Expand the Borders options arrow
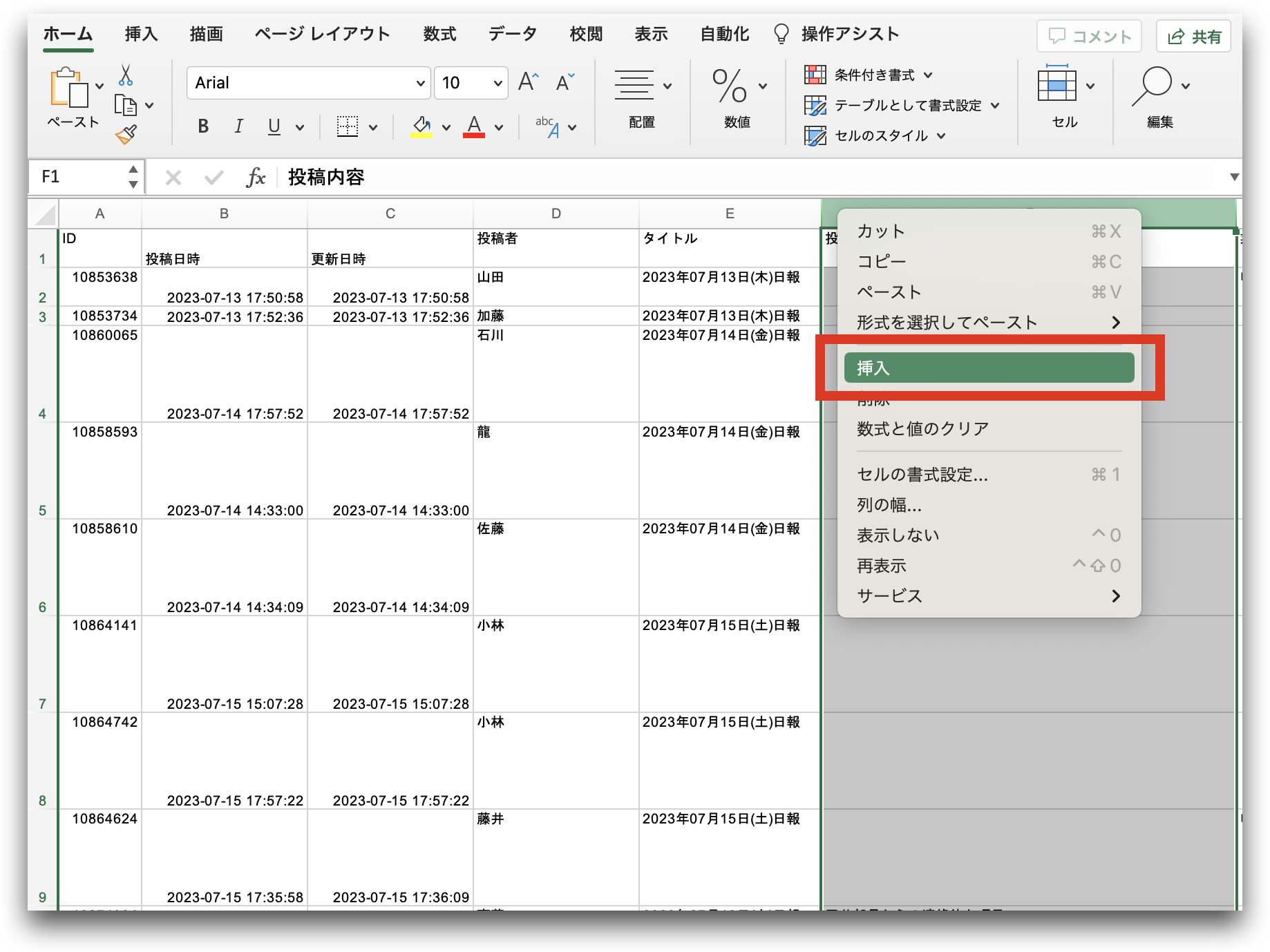The width and height of the screenshot is (1270, 952). (373, 127)
